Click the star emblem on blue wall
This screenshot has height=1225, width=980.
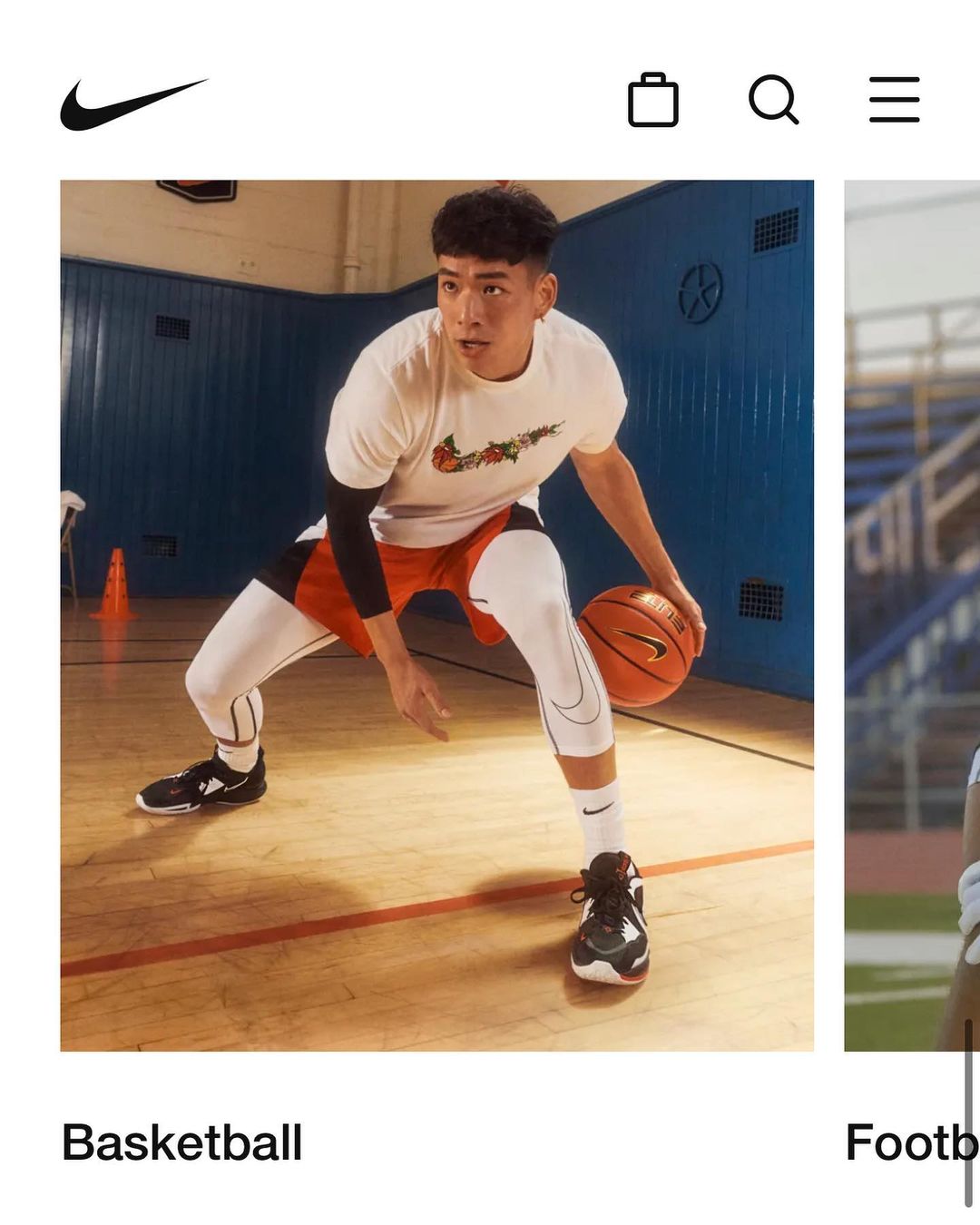701,292
